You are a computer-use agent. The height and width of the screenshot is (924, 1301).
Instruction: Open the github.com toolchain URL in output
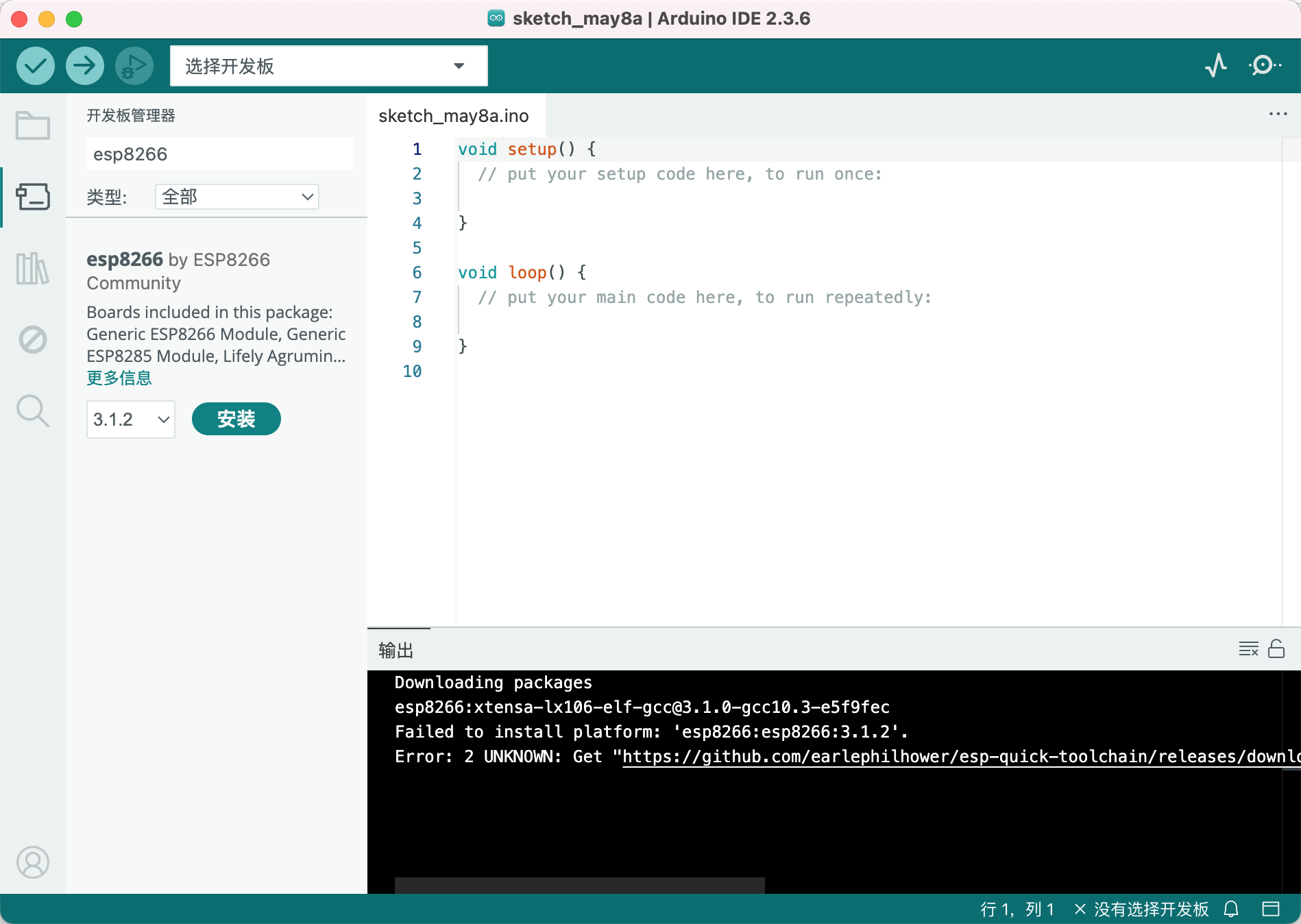pyautogui.click(x=961, y=757)
